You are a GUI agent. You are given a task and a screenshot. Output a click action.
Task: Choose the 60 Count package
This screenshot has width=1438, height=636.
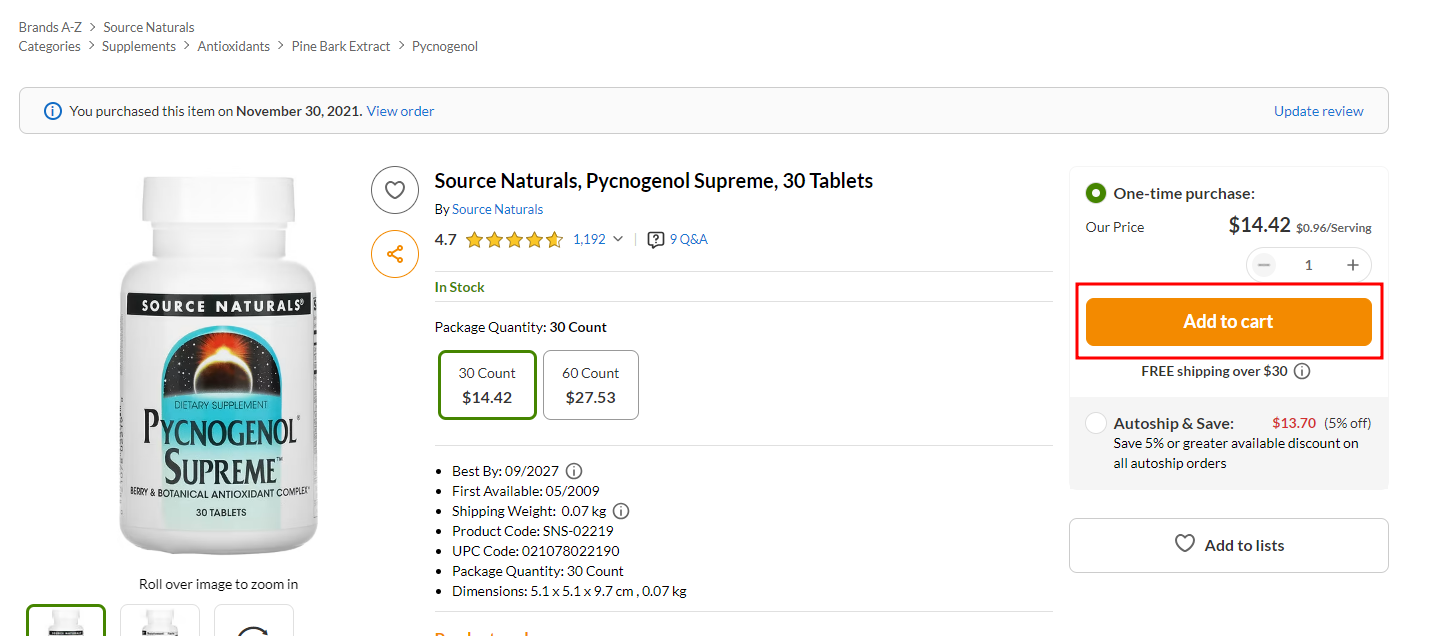[591, 385]
